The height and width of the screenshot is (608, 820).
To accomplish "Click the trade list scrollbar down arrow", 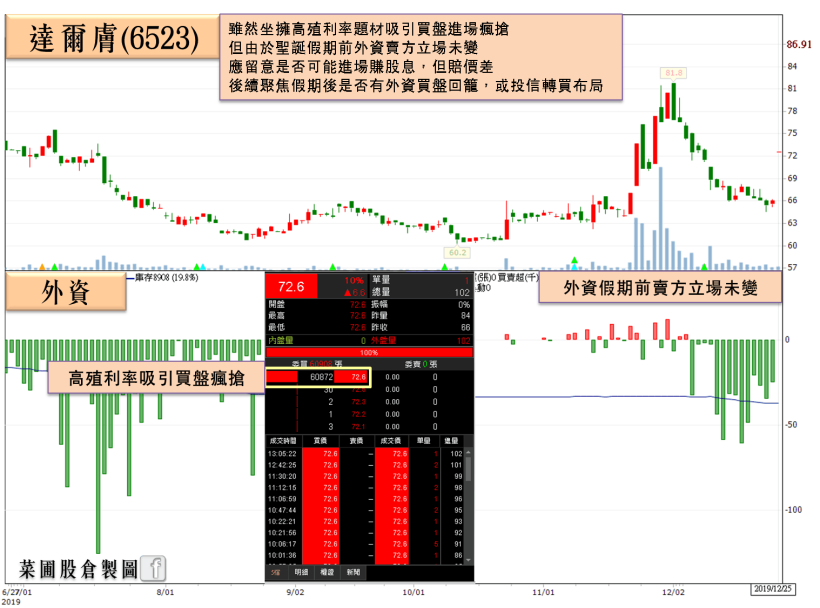I will click(469, 560).
